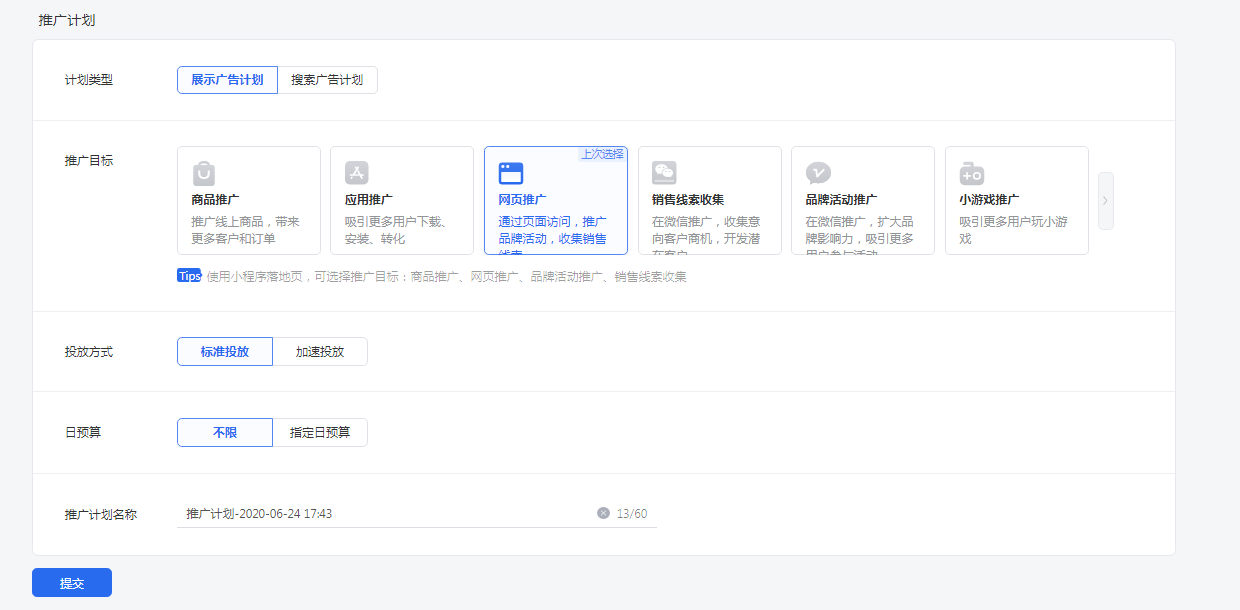Expand more promotion goals with right chevron

1105,200
